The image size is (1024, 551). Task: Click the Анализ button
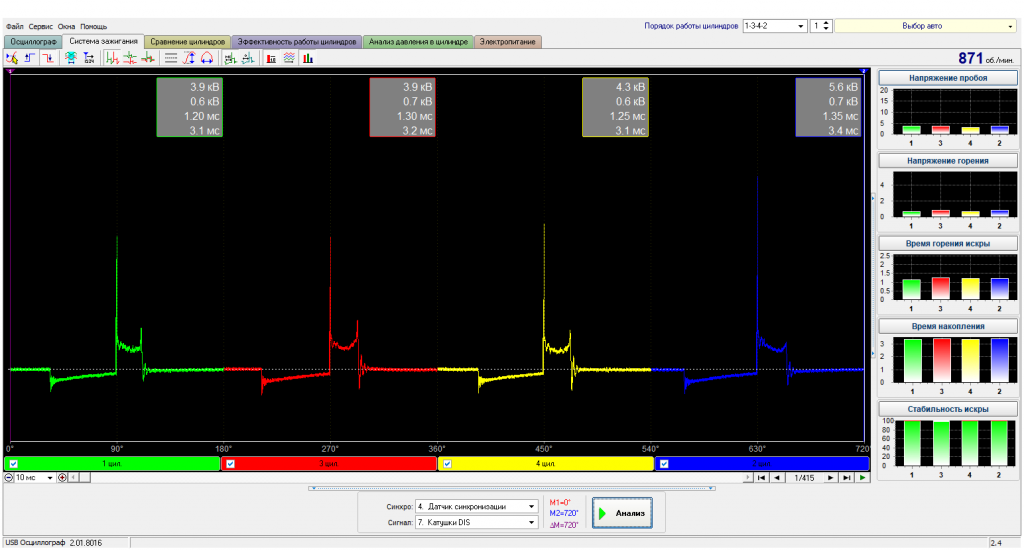pyautogui.click(x=622, y=513)
